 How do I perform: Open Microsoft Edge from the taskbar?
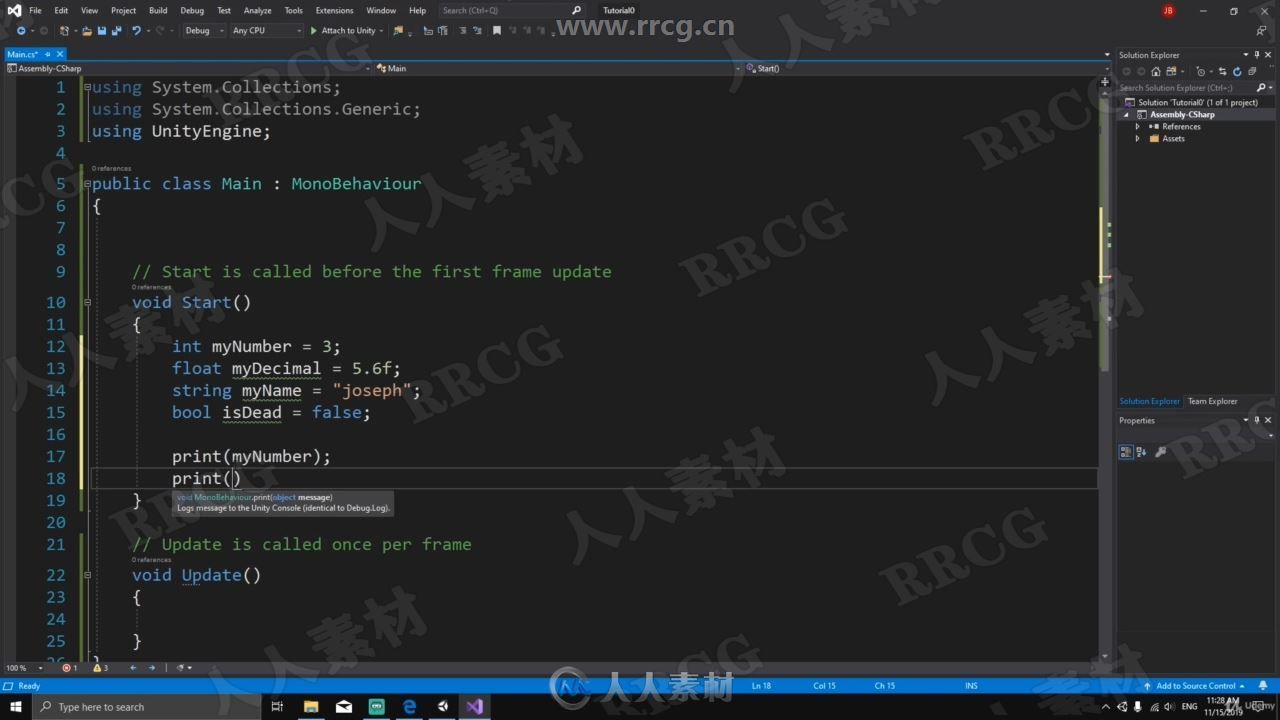[x=410, y=707]
